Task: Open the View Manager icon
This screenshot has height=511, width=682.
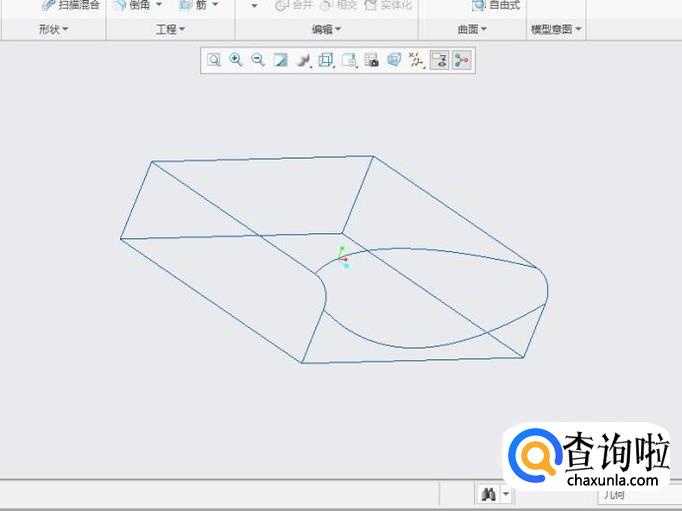Action: pyautogui.click(x=371, y=60)
